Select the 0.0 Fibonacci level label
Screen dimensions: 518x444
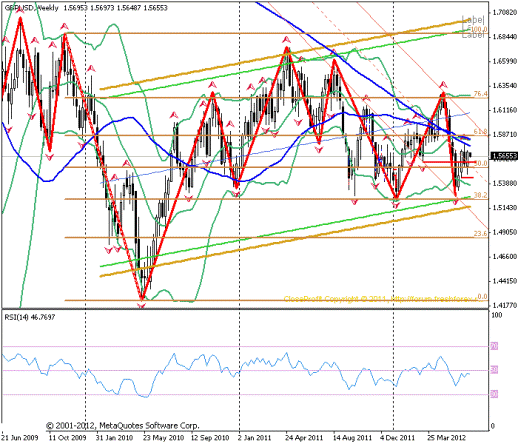coord(482,296)
